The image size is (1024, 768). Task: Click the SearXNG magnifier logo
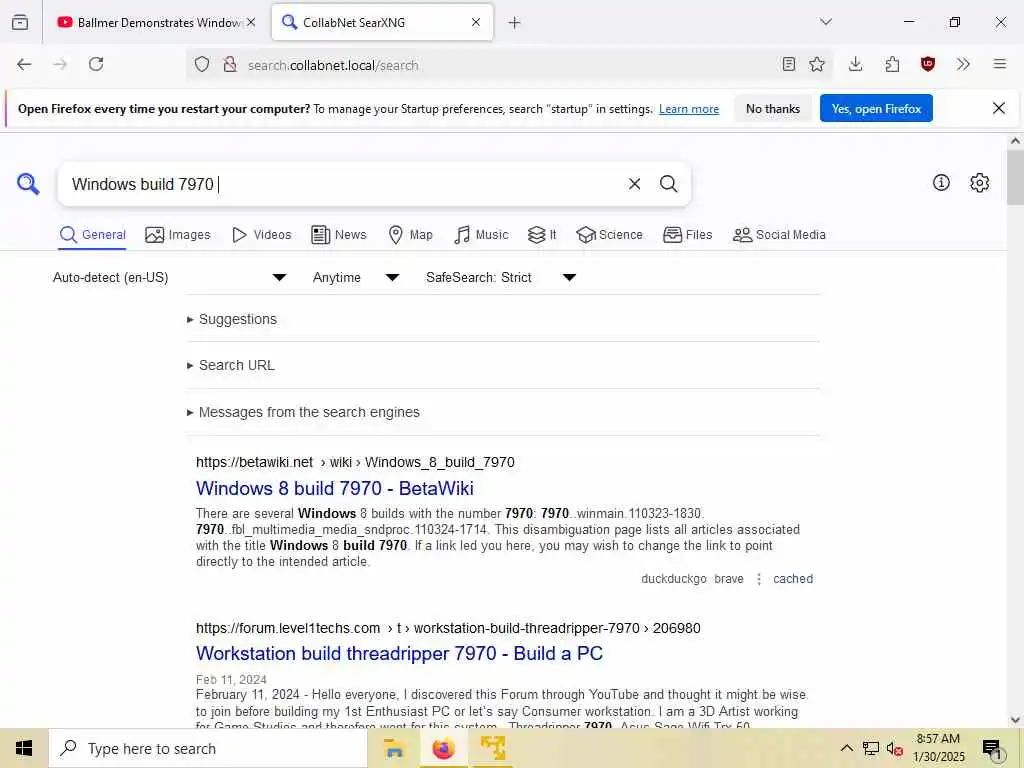click(28, 184)
